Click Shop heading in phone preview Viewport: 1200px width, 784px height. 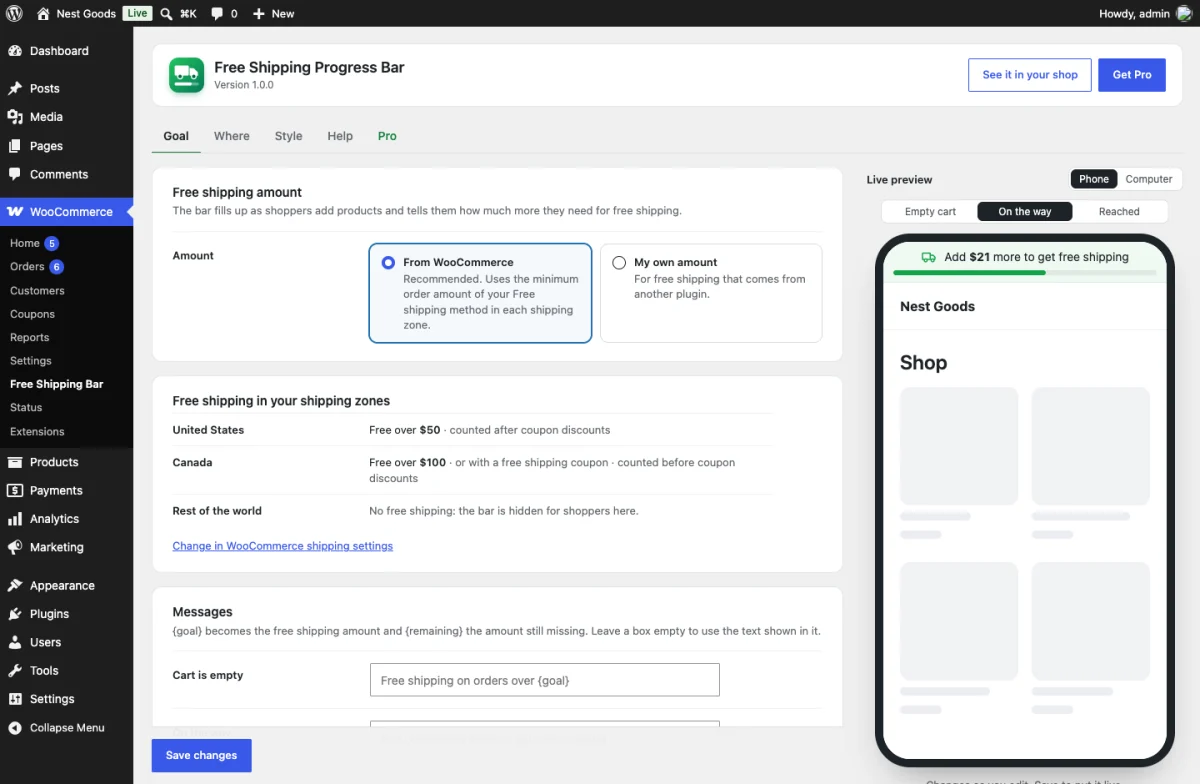click(923, 363)
